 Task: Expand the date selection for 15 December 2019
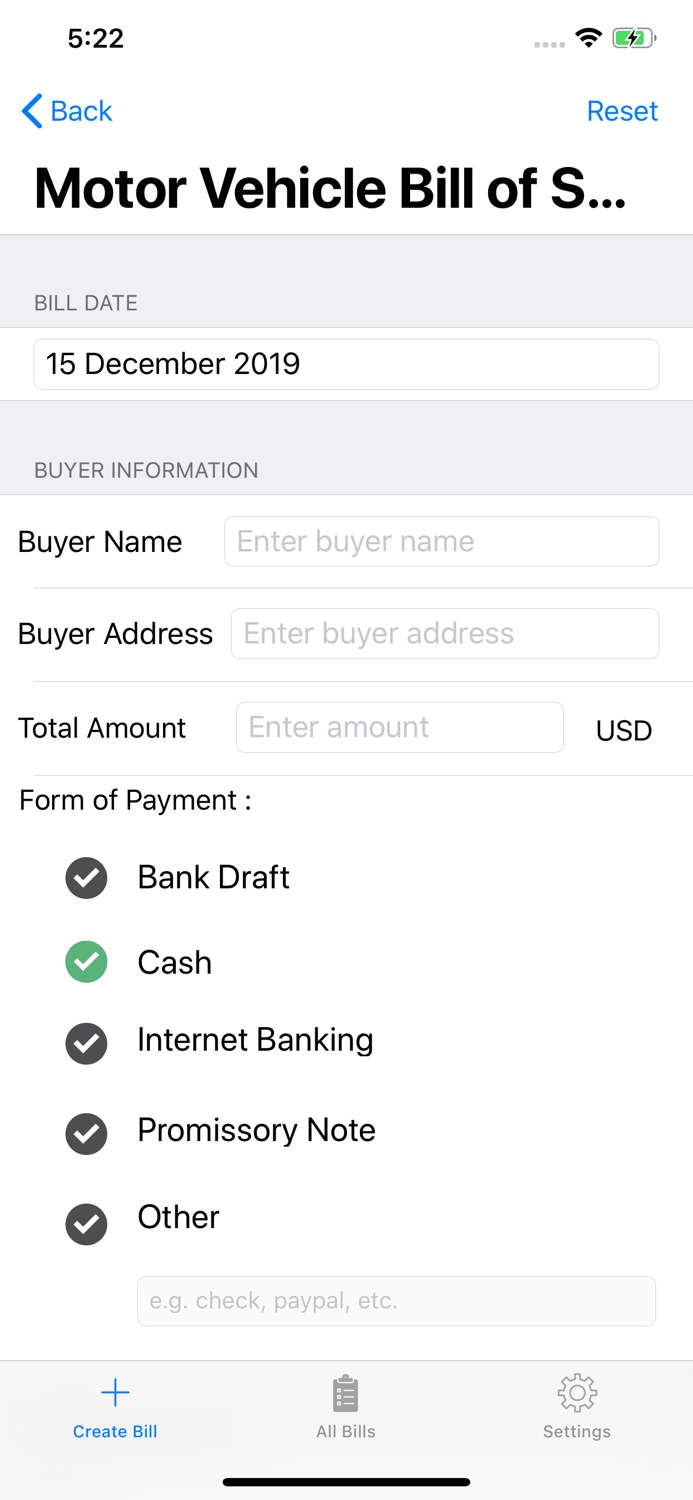point(346,364)
